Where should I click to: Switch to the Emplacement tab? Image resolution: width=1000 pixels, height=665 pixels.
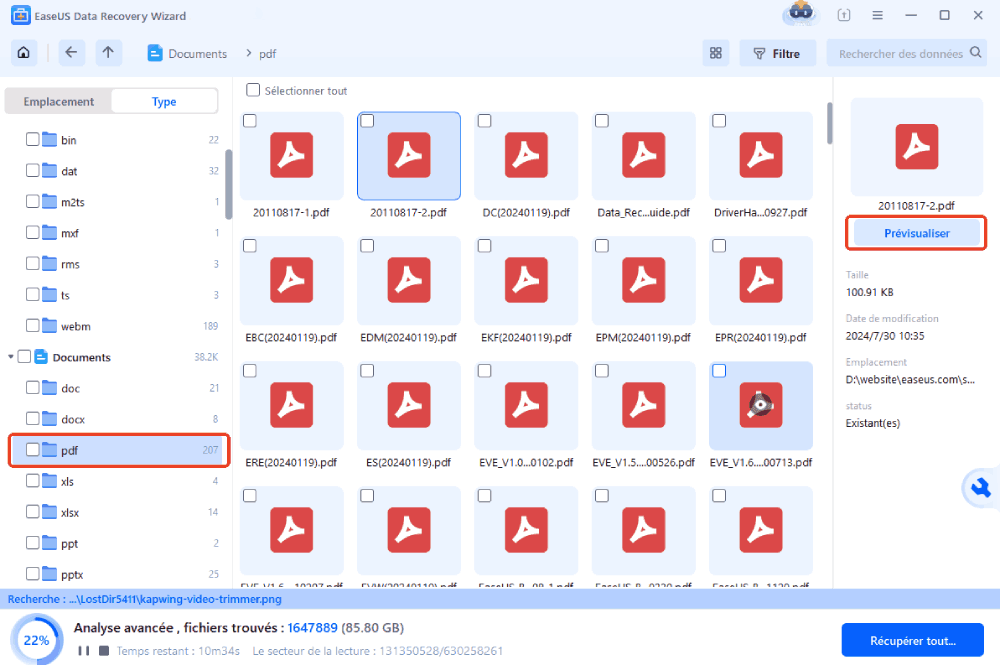[59, 101]
